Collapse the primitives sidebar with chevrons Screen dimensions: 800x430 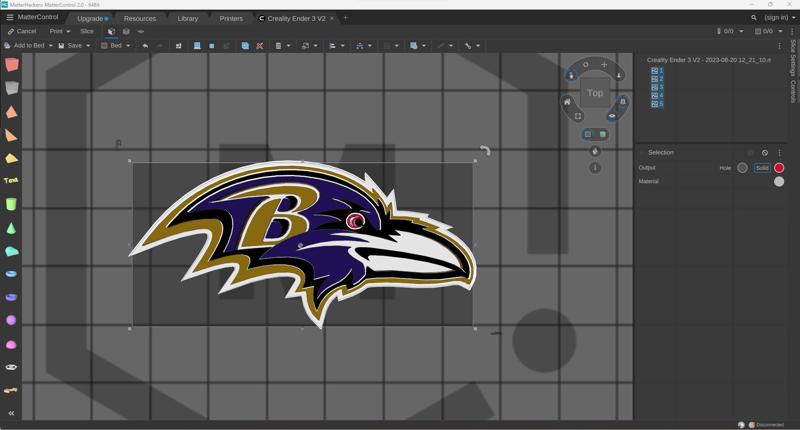coord(11,413)
